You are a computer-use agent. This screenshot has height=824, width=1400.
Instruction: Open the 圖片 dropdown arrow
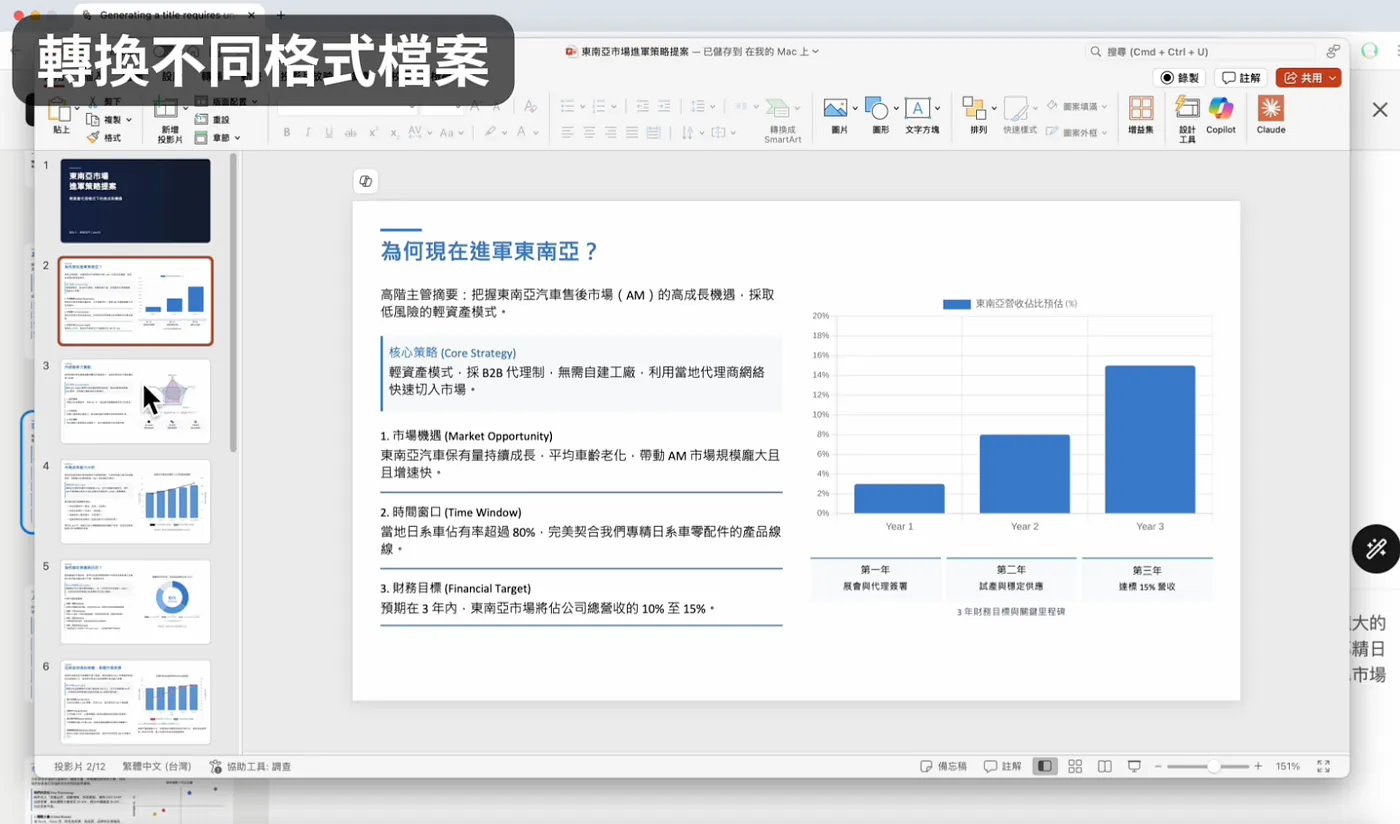click(x=855, y=108)
